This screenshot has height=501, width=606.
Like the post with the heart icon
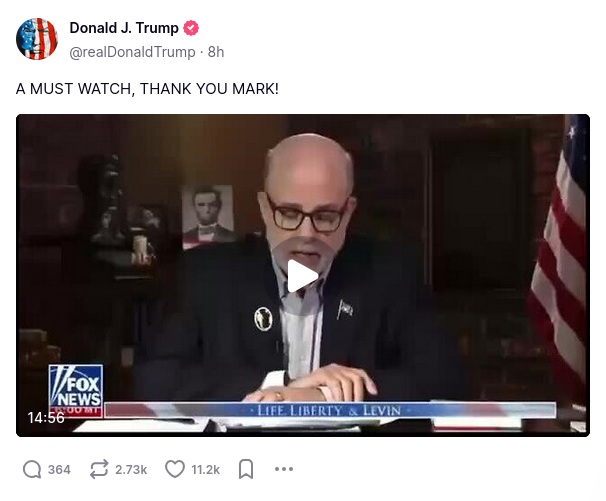click(x=175, y=469)
